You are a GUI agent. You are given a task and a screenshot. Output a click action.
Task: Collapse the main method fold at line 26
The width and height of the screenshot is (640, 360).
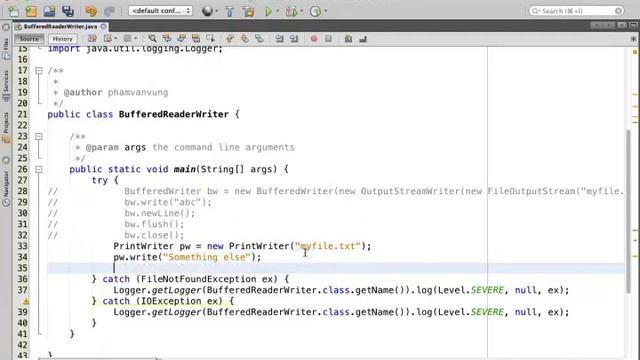point(39,169)
